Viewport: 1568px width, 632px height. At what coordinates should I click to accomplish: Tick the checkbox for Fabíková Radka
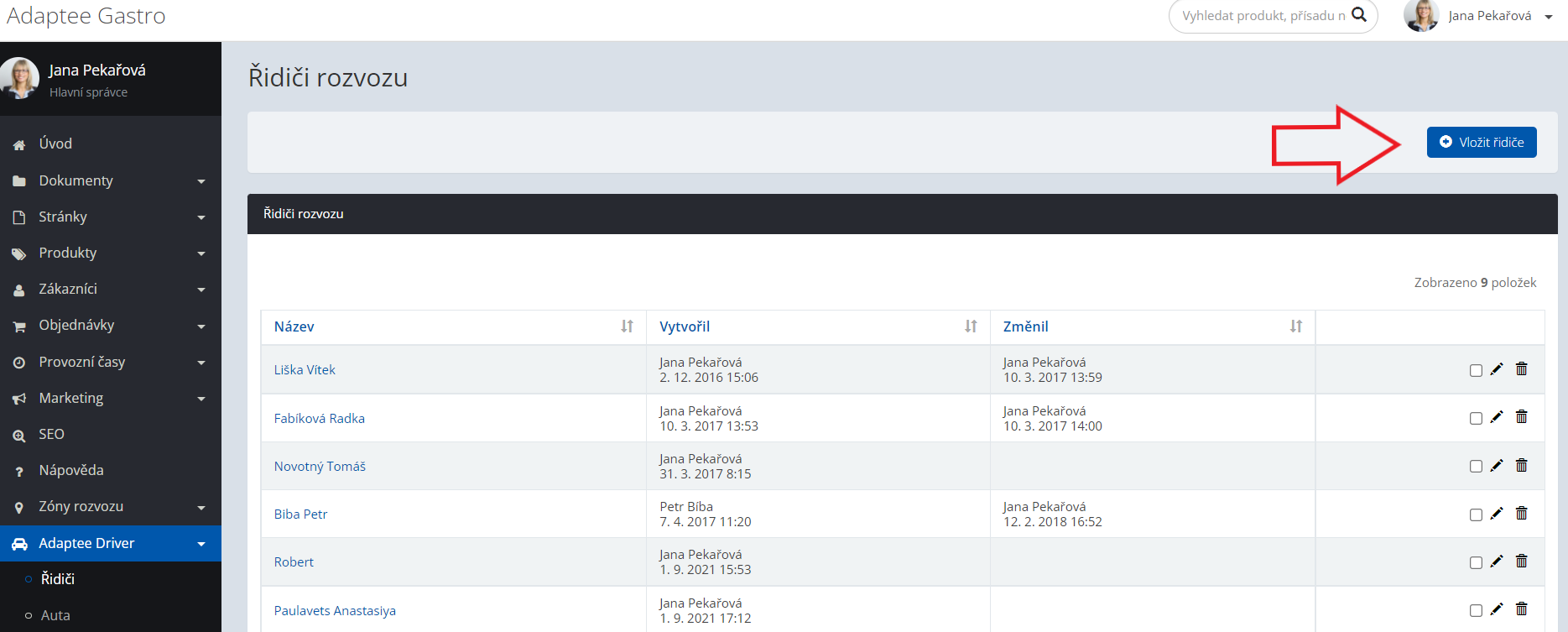(1476, 418)
